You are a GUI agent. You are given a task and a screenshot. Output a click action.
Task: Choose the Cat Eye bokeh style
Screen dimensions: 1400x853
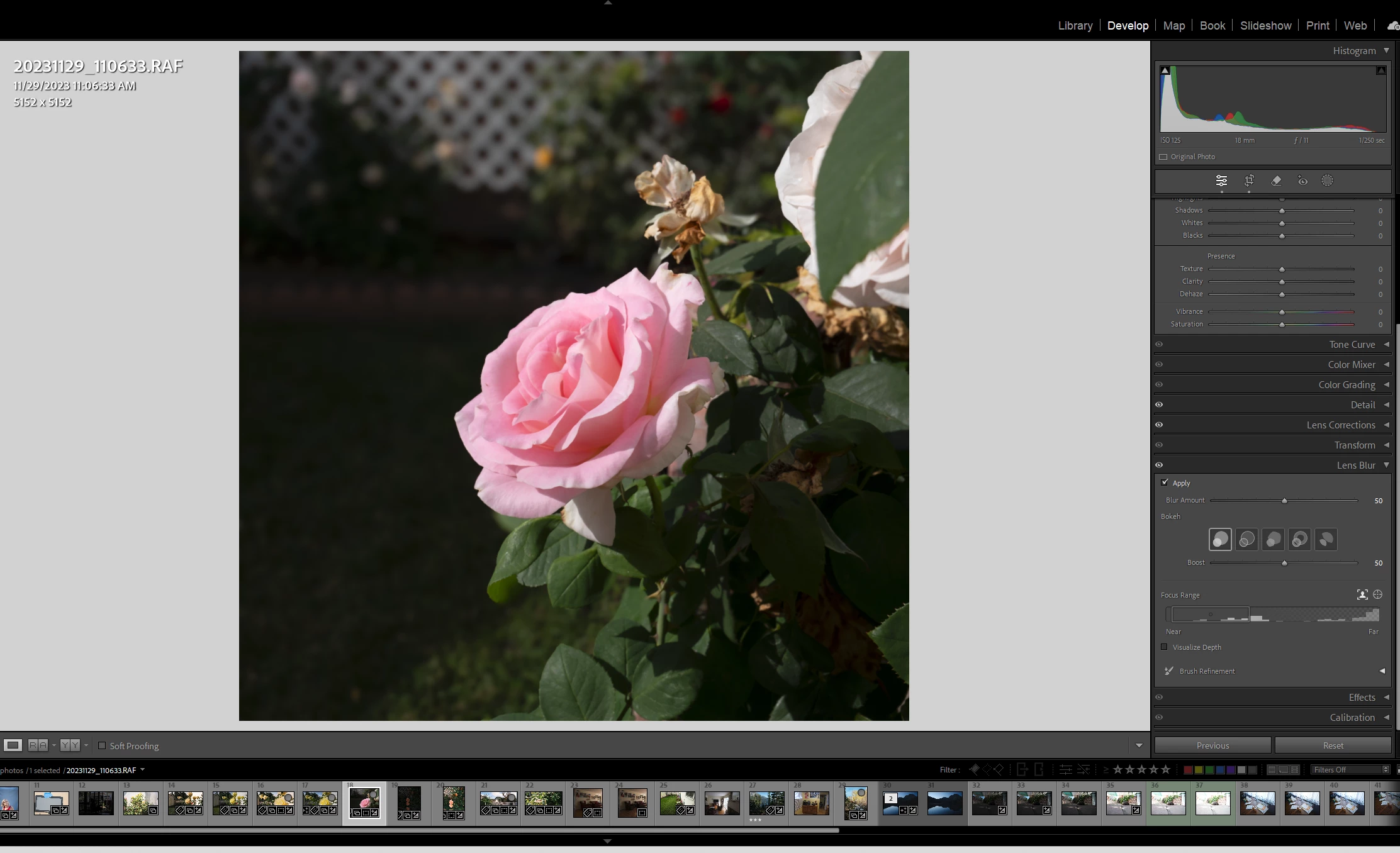[x=1326, y=540]
